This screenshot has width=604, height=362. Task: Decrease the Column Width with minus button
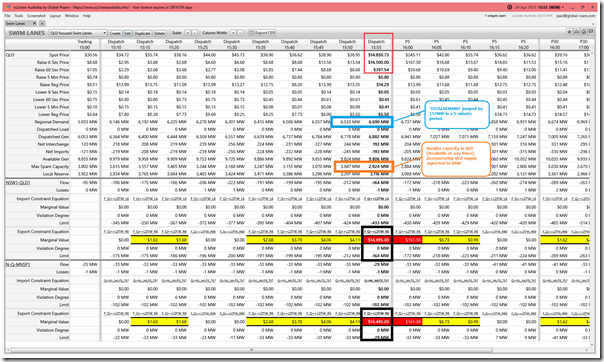point(240,33)
